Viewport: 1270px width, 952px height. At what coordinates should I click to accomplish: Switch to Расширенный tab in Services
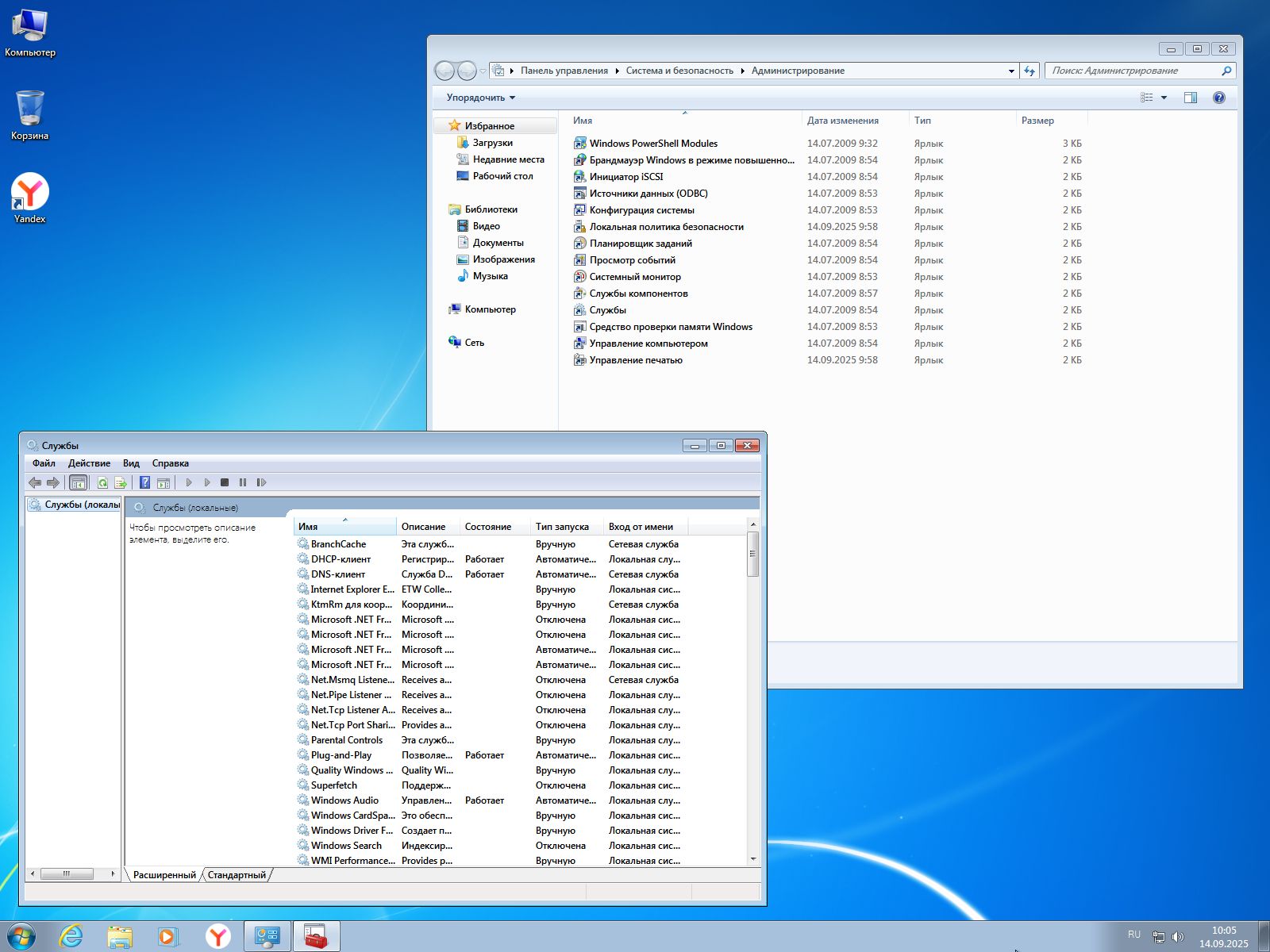[x=164, y=875]
